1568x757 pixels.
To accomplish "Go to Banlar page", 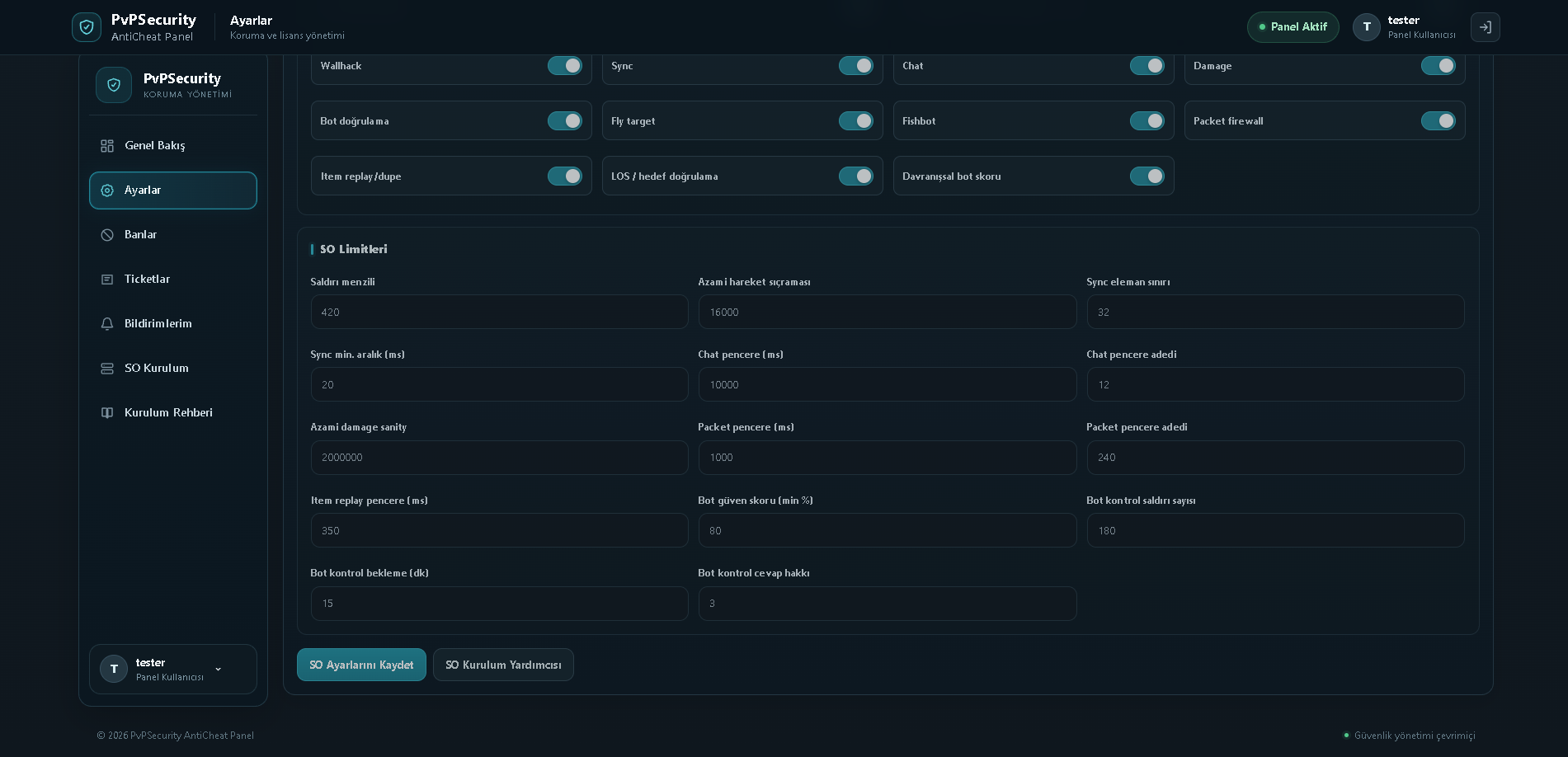I will point(173,235).
